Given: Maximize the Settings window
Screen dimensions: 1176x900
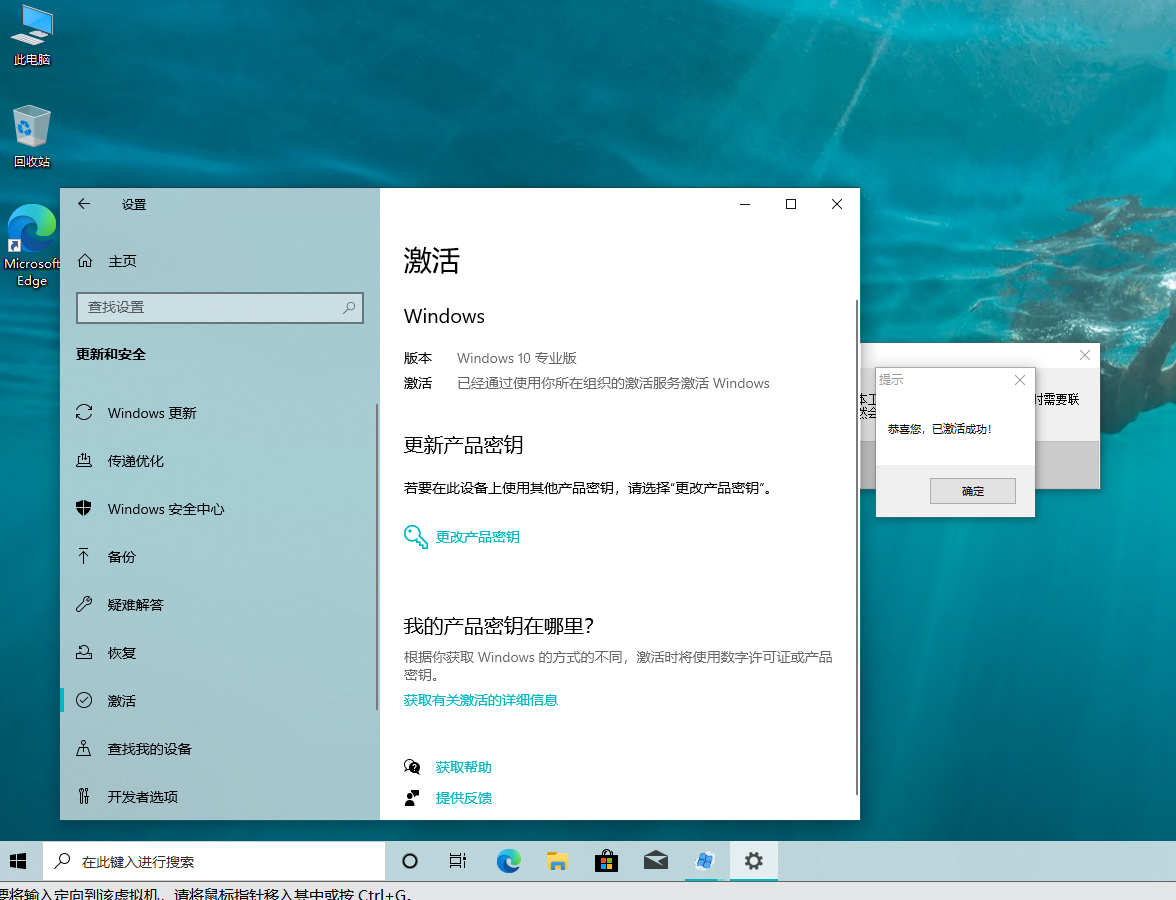Looking at the screenshot, I should click(x=790, y=204).
